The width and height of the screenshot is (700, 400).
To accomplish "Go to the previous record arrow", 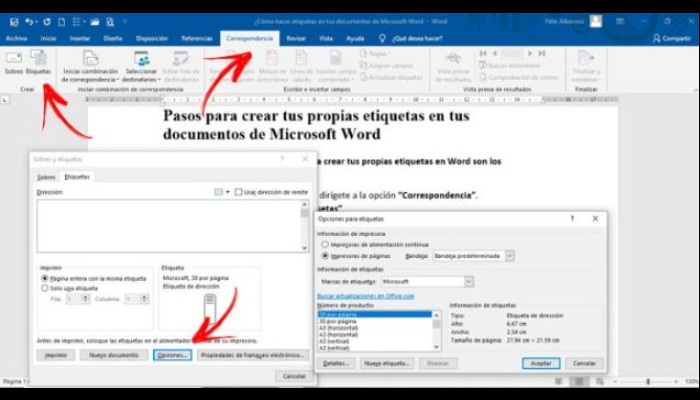I will [x=495, y=54].
